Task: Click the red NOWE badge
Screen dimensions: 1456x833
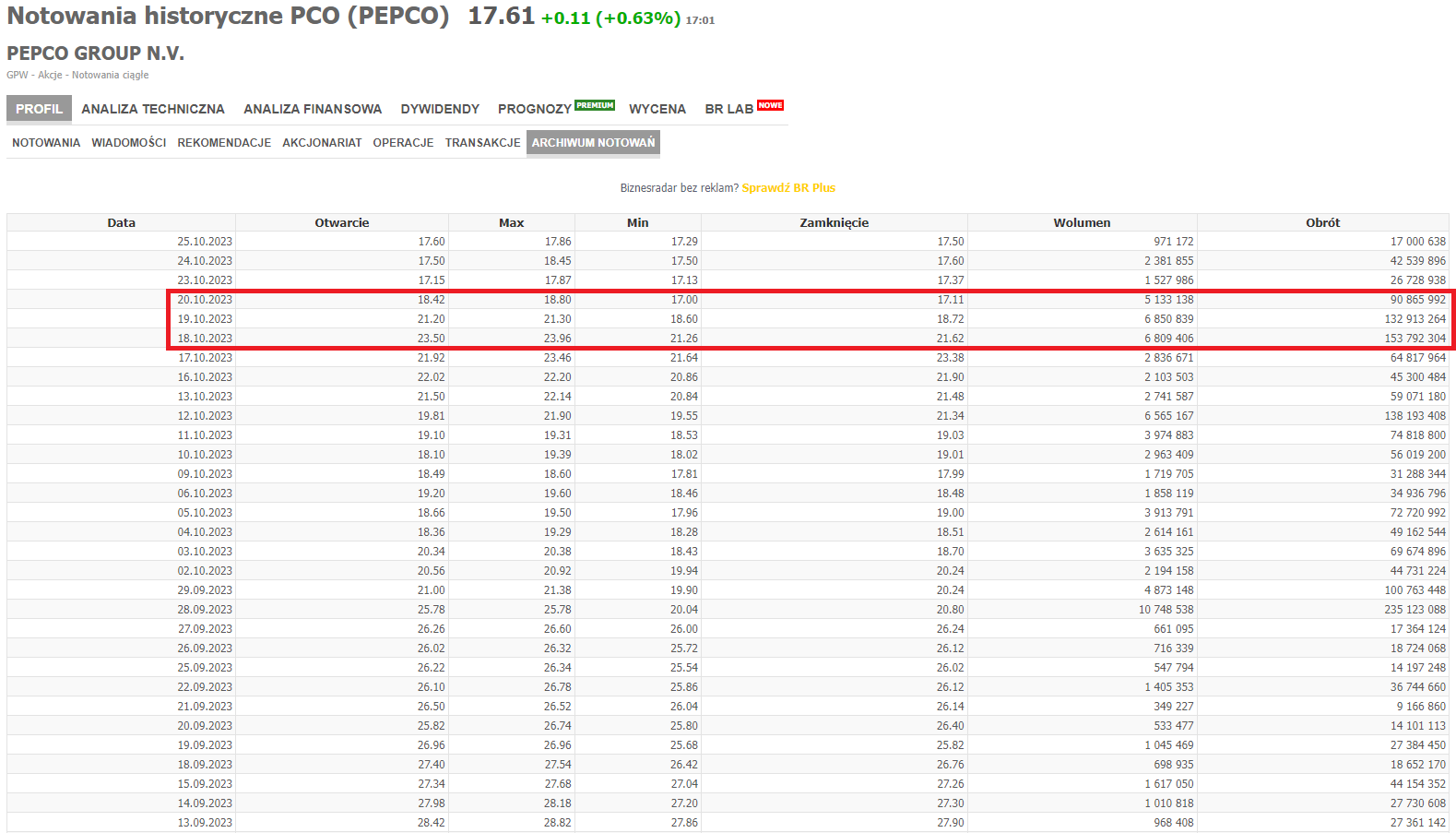Action: [x=770, y=105]
